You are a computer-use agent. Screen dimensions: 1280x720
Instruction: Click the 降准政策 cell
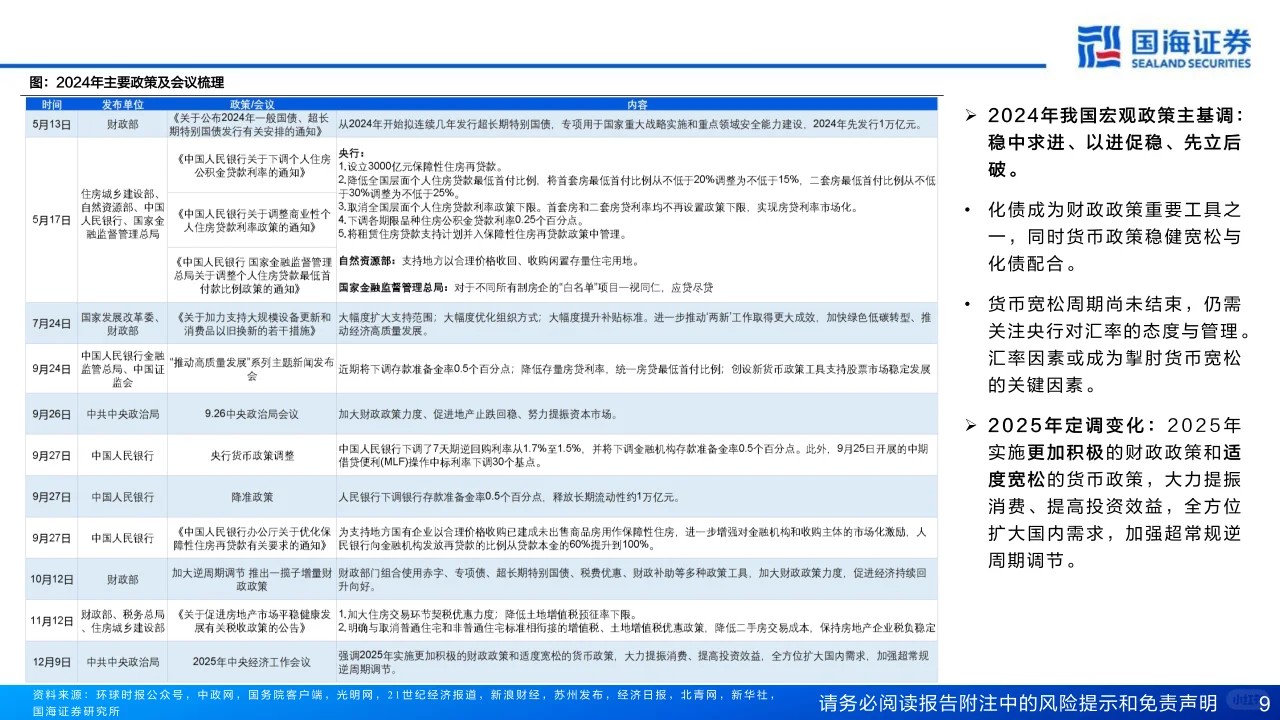click(x=252, y=496)
